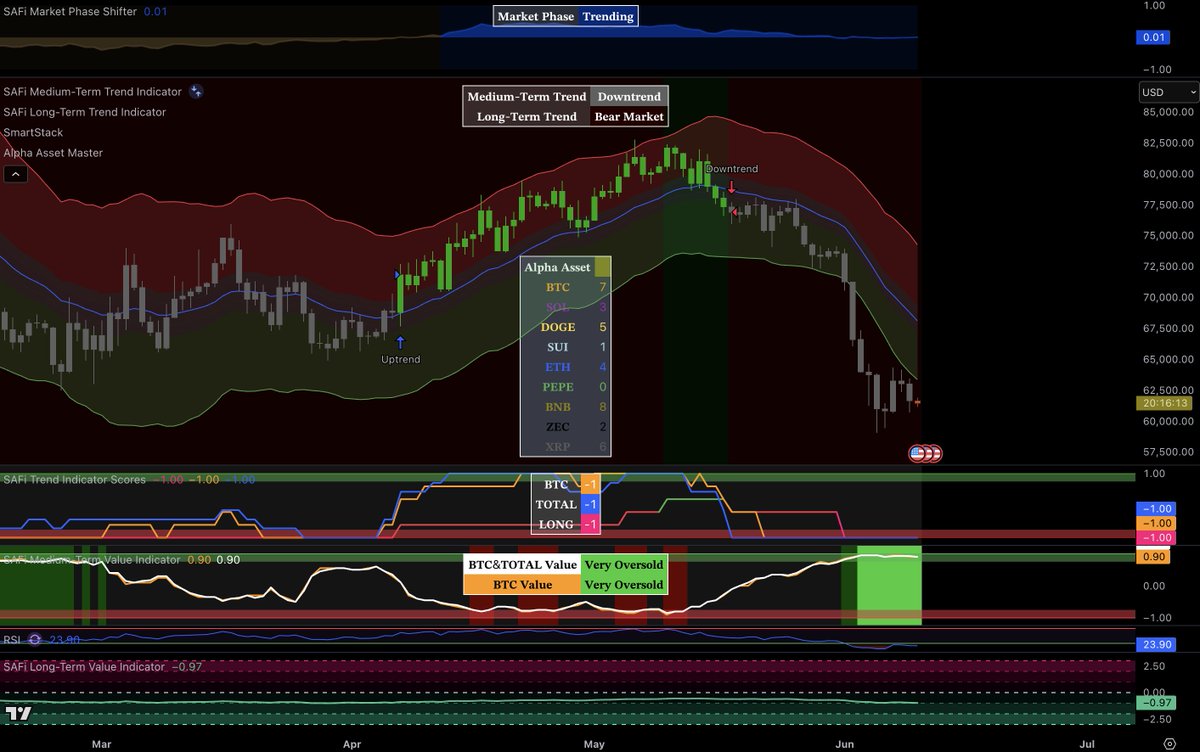Open the leftmost US flag economic event marker
The image size is (1200, 752).
pyautogui.click(x=917, y=453)
